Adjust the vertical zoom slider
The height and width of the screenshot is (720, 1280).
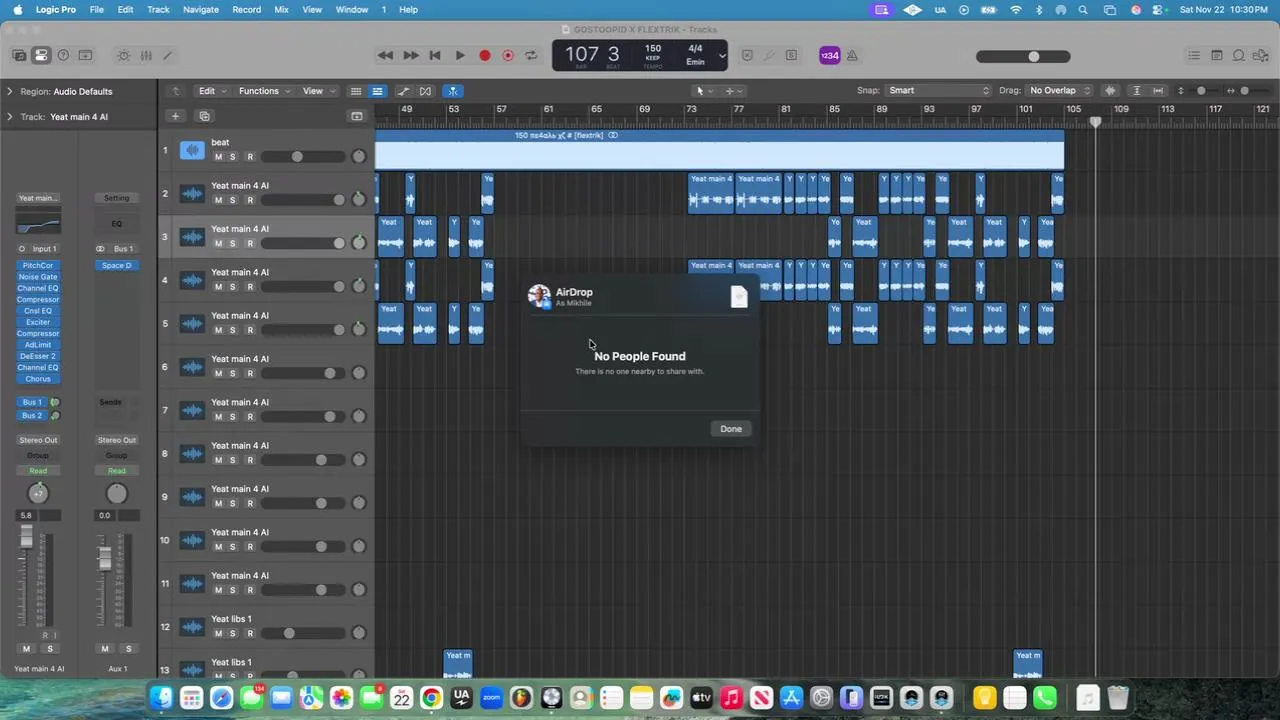[x=1201, y=91]
